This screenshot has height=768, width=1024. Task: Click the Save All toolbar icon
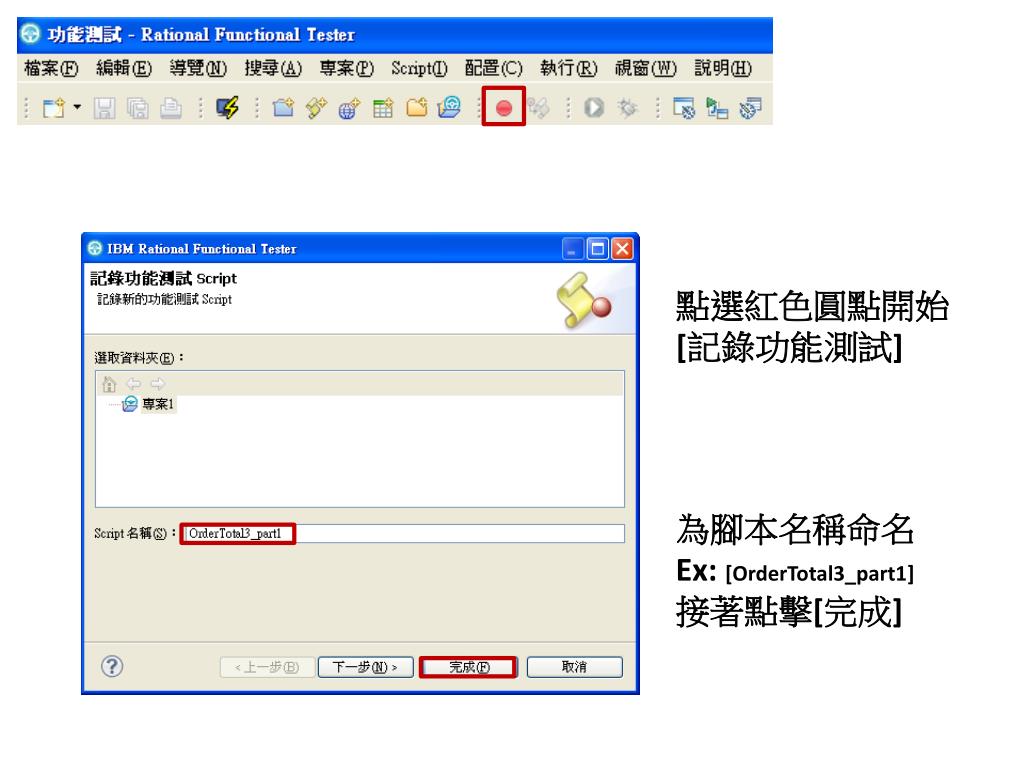137,108
